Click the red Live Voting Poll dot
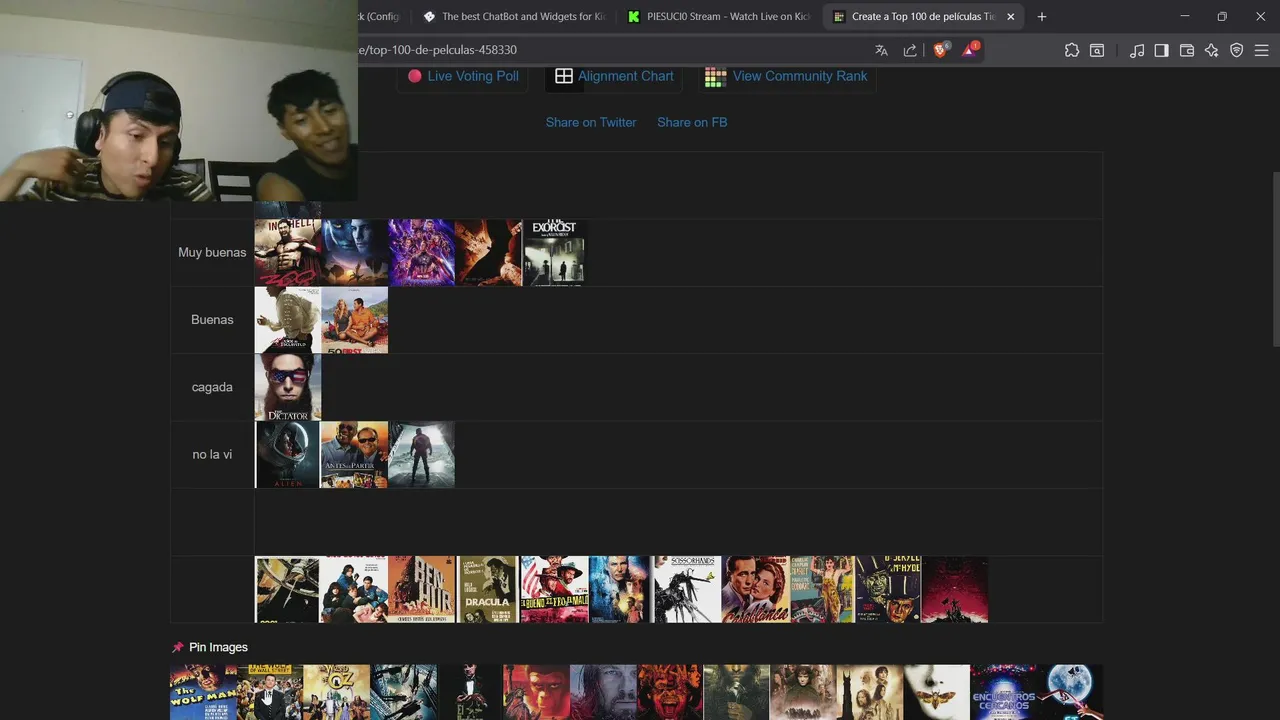Screen dimensions: 1280x720 click(x=414, y=76)
